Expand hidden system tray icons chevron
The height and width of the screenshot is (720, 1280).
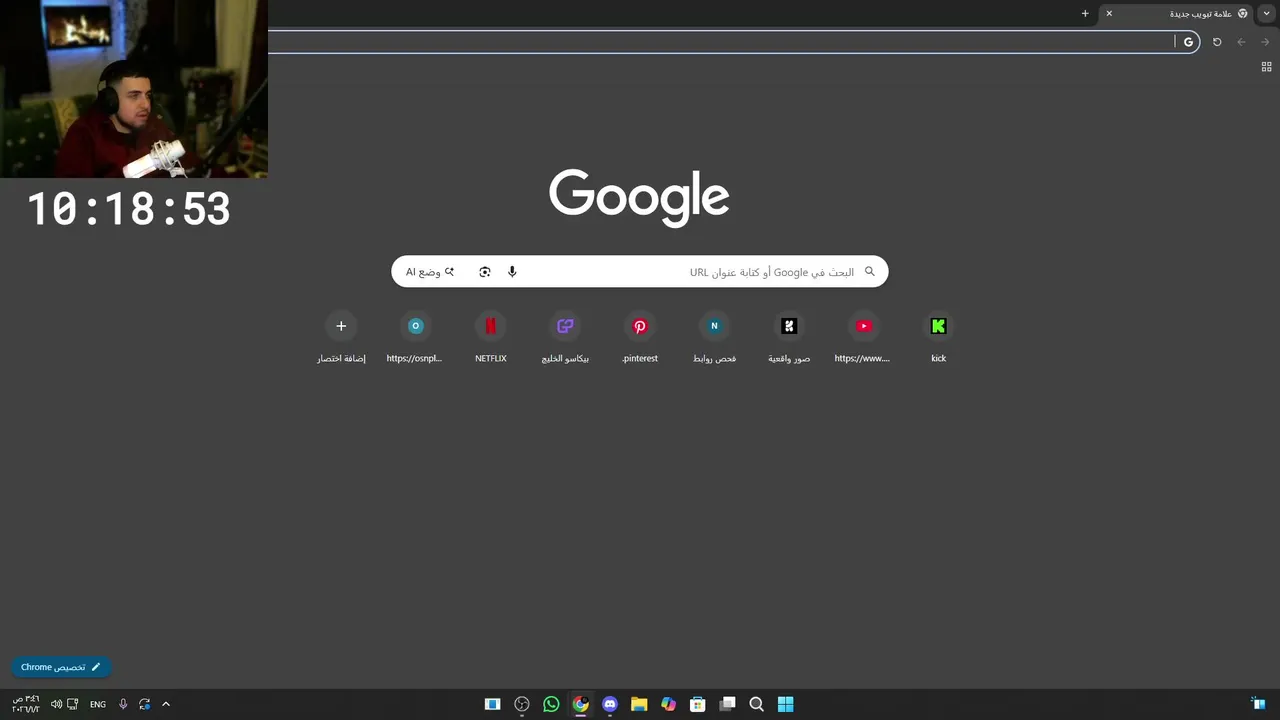pyautogui.click(x=166, y=704)
